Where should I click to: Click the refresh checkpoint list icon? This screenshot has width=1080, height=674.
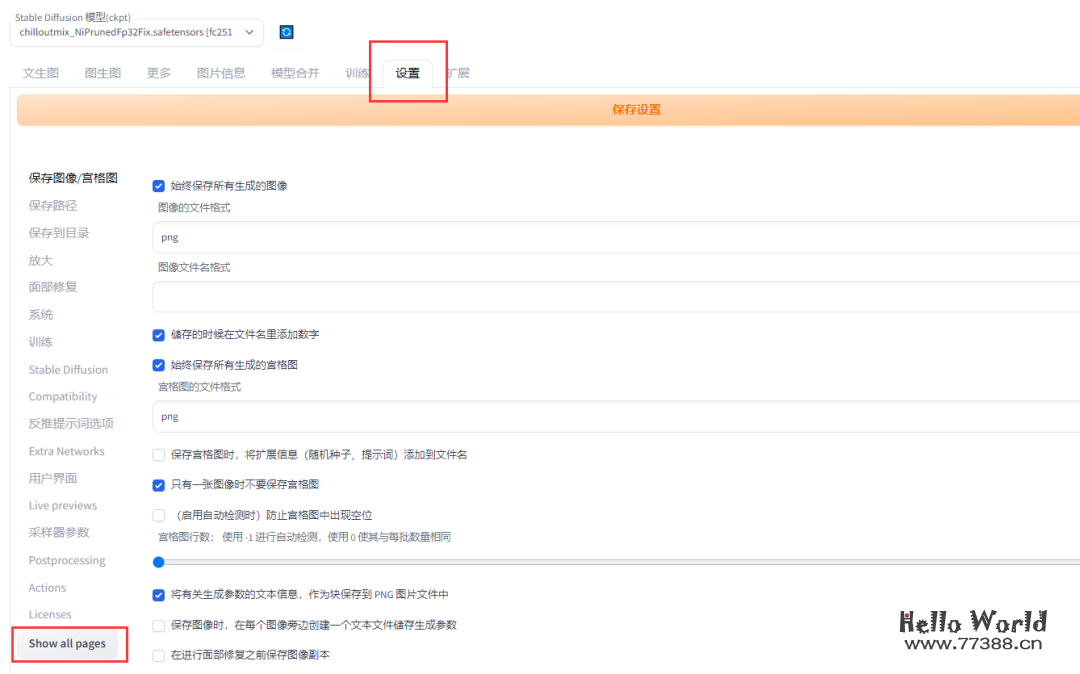coord(286,32)
